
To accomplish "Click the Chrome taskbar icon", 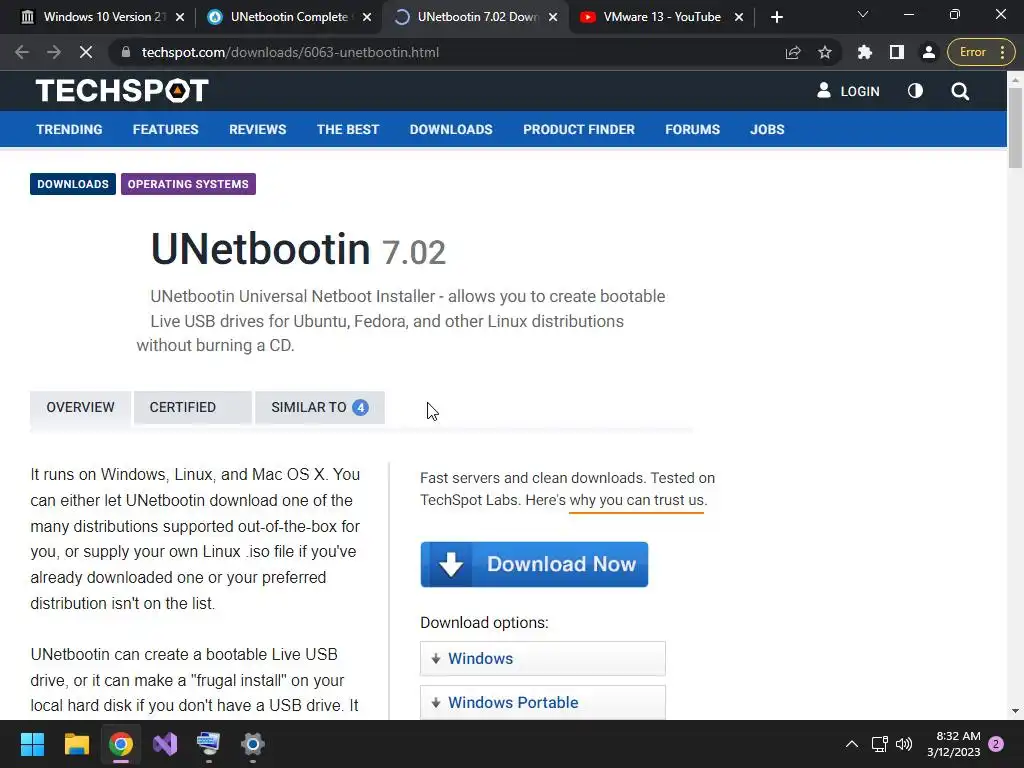I will 121,744.
